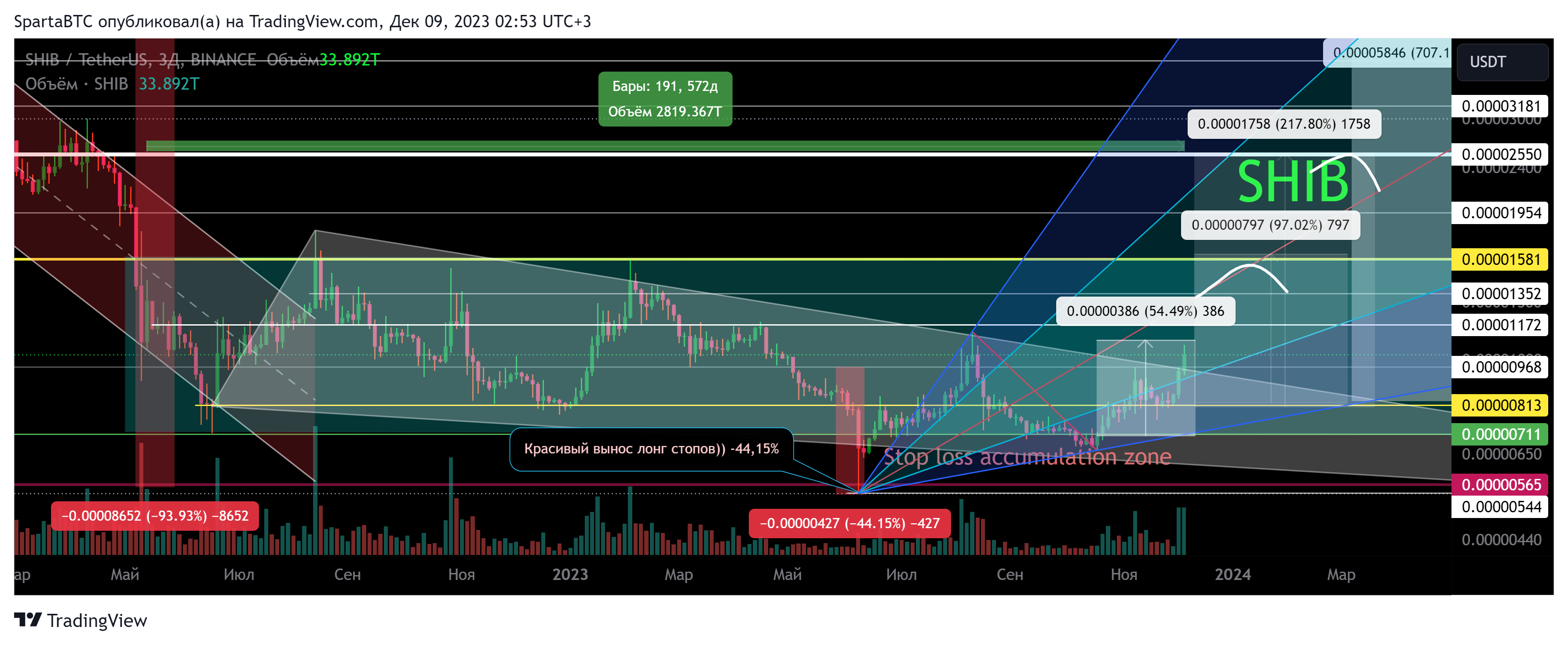This screenshot has height=645, width=1568.
Task: Click the TradingView logo icon
Action: coord(28,620)
